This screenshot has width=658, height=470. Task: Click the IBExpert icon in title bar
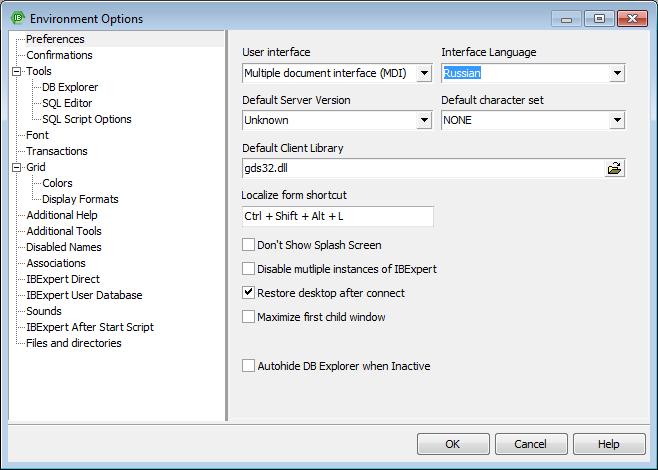18,18
